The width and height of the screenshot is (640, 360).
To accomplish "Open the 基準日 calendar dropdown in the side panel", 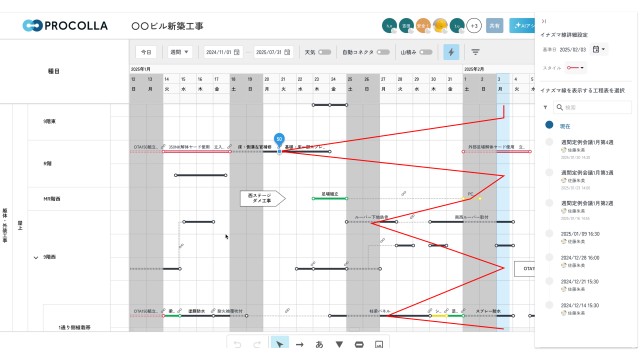I will point(599,49).
